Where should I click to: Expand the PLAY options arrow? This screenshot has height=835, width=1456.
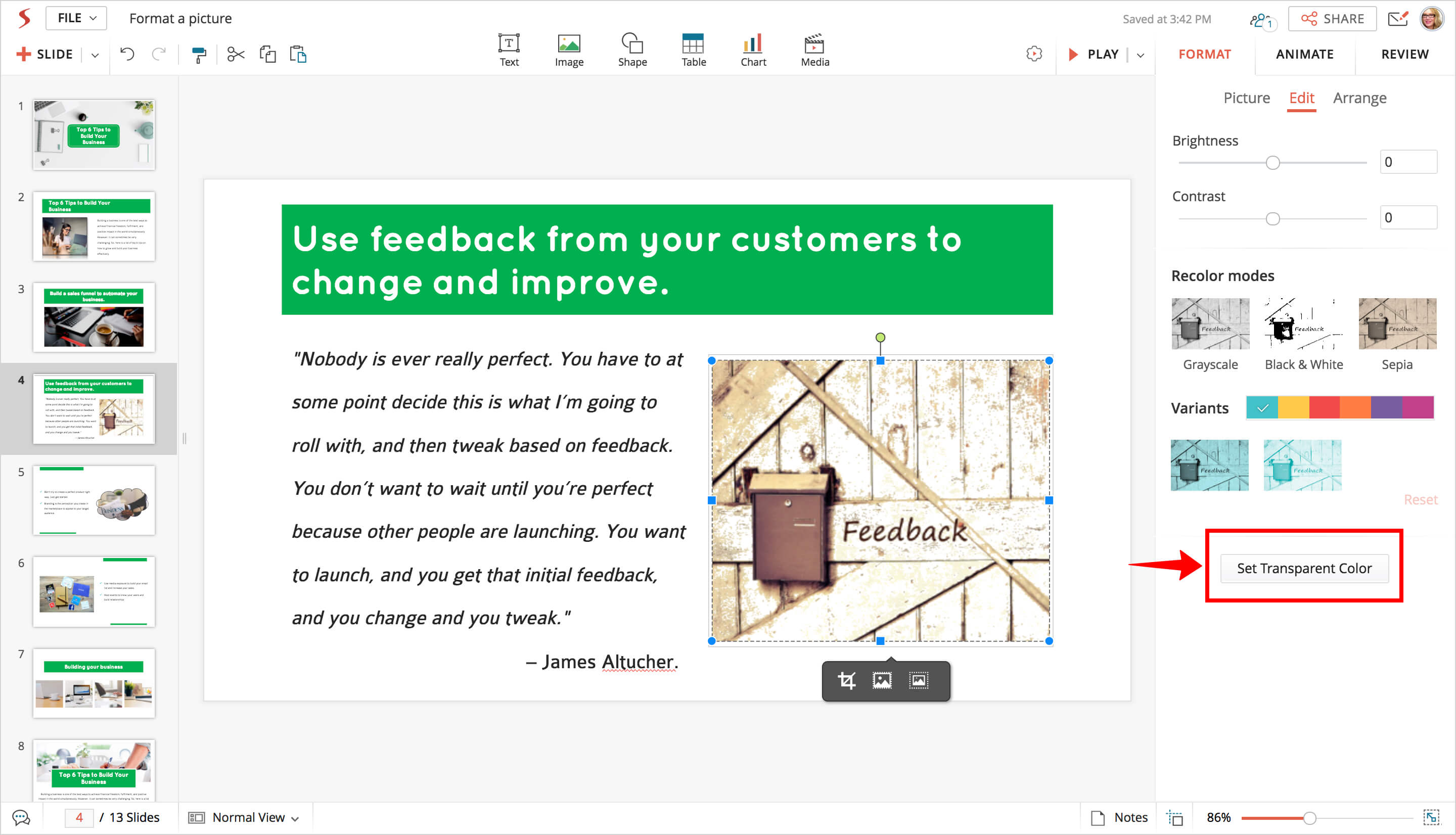(1141, 55)
